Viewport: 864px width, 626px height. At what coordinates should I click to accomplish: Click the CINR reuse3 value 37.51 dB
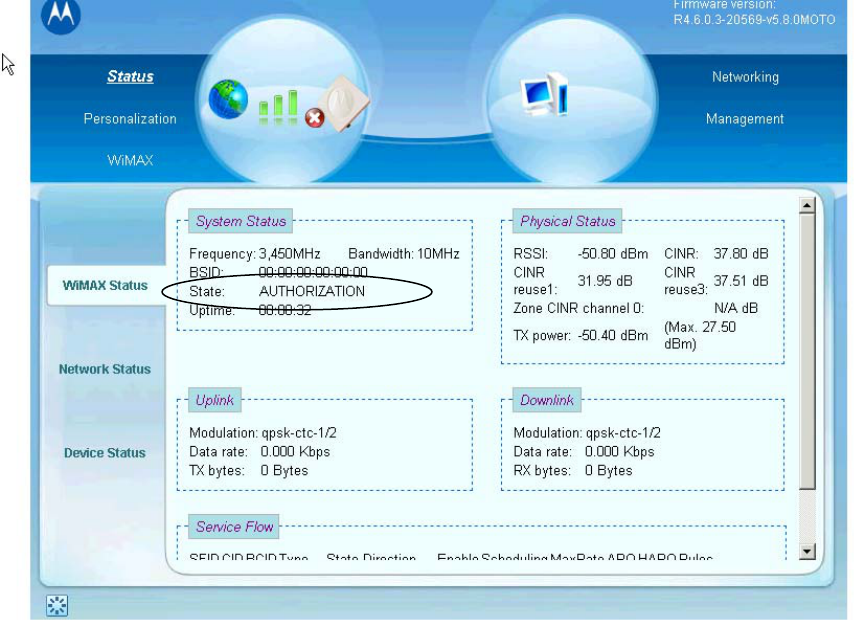741,281
